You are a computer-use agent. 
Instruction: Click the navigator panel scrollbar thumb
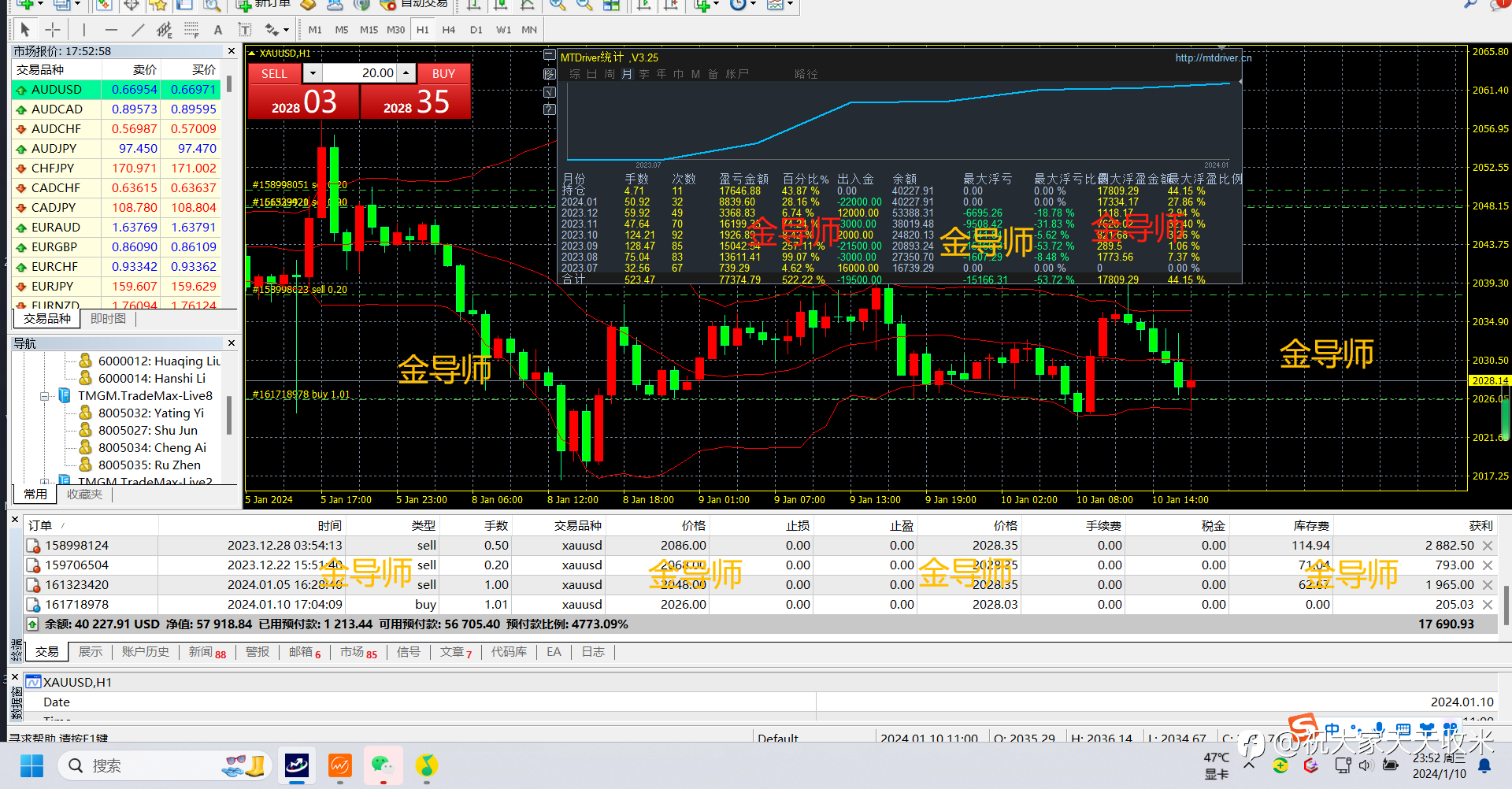pyautogui.click(x=229, y=415)
